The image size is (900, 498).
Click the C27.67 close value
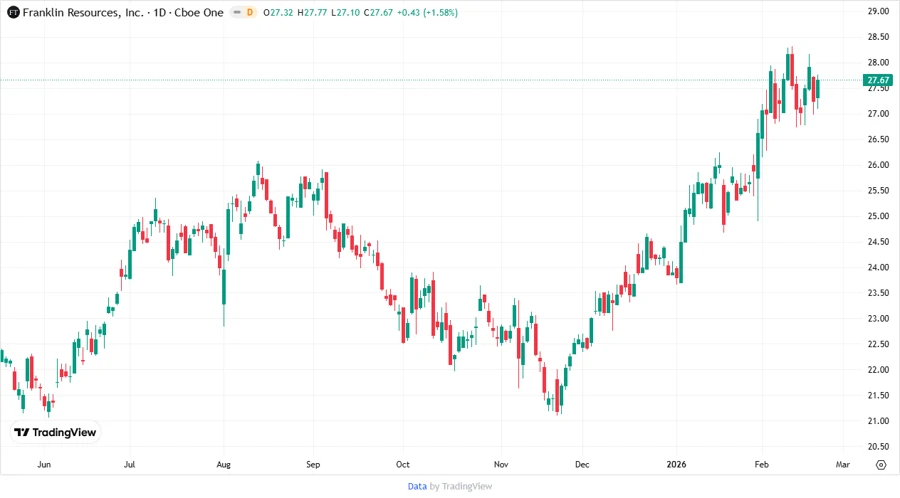pos(378,12)
